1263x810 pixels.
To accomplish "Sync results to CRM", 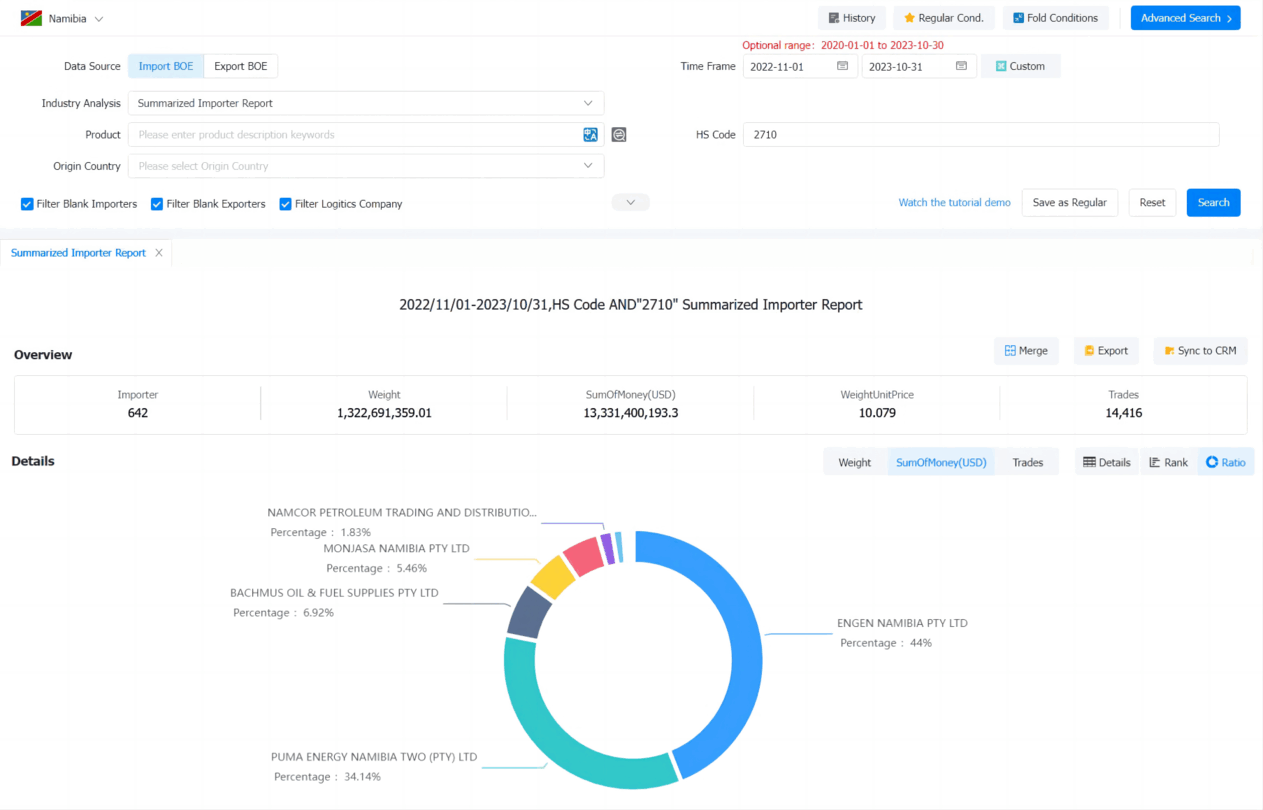I will point(1200,351).
